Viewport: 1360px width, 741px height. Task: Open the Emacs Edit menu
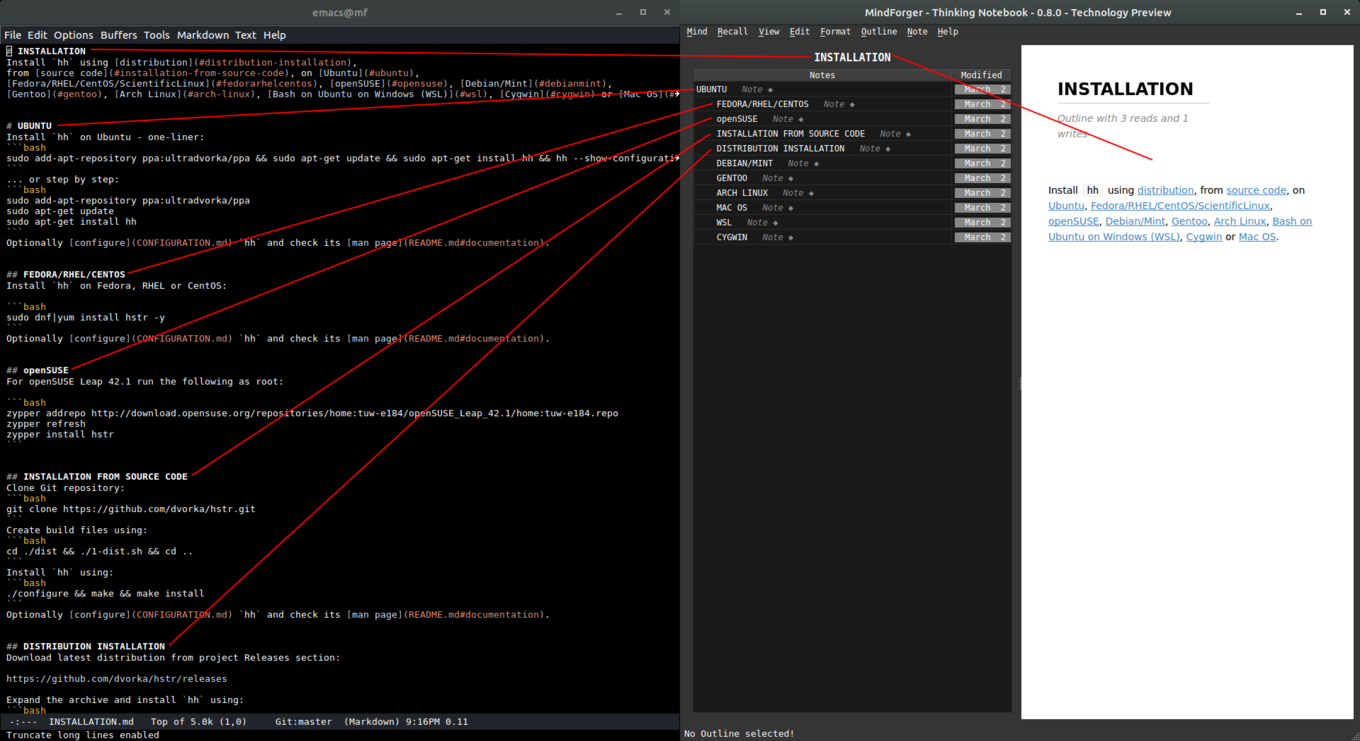37,35
